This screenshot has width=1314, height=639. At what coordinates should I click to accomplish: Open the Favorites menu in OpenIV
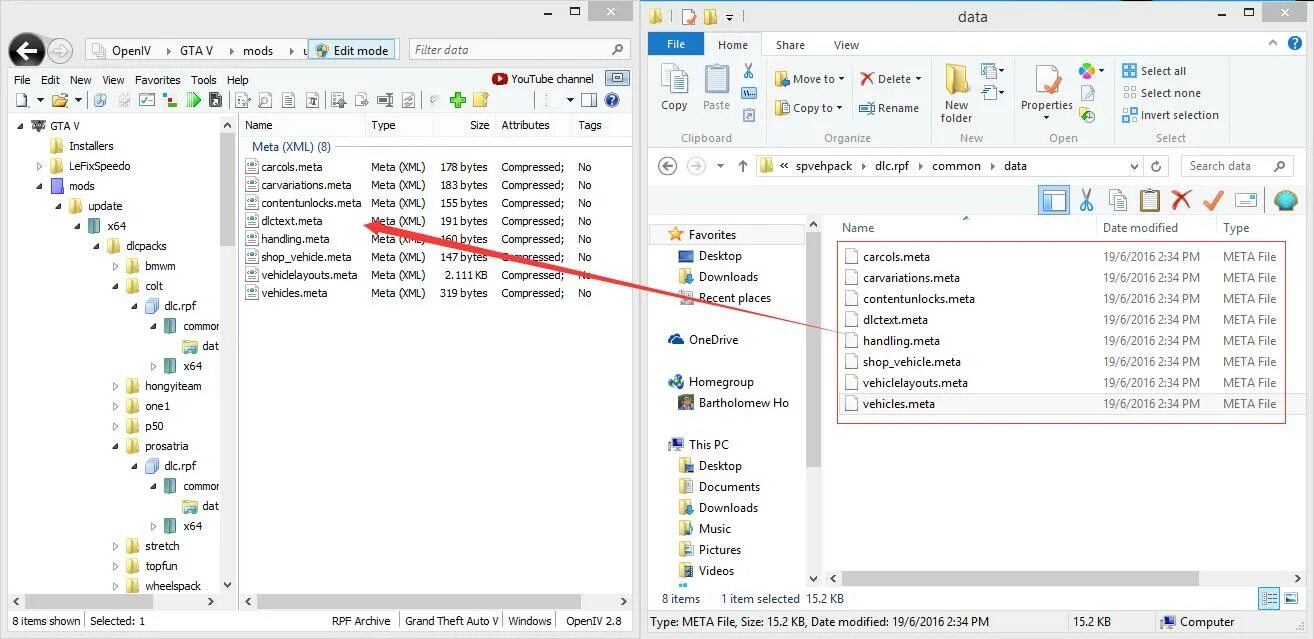coord(157,80)
